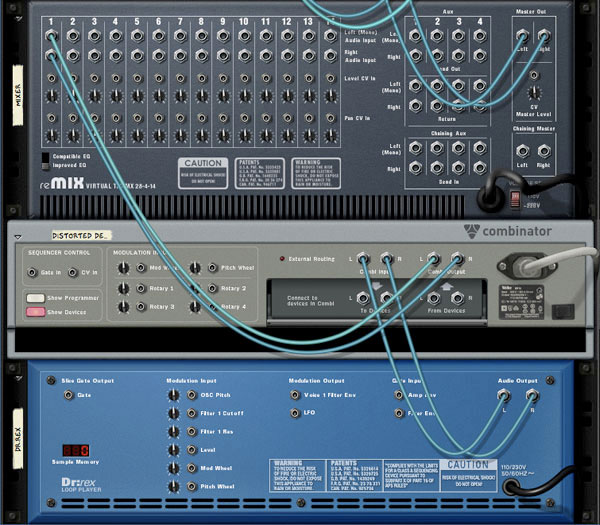600x525 pixels.
Task: Click Dr.rex Voice 1 Filter Env output jack
Action: [295, 395]
